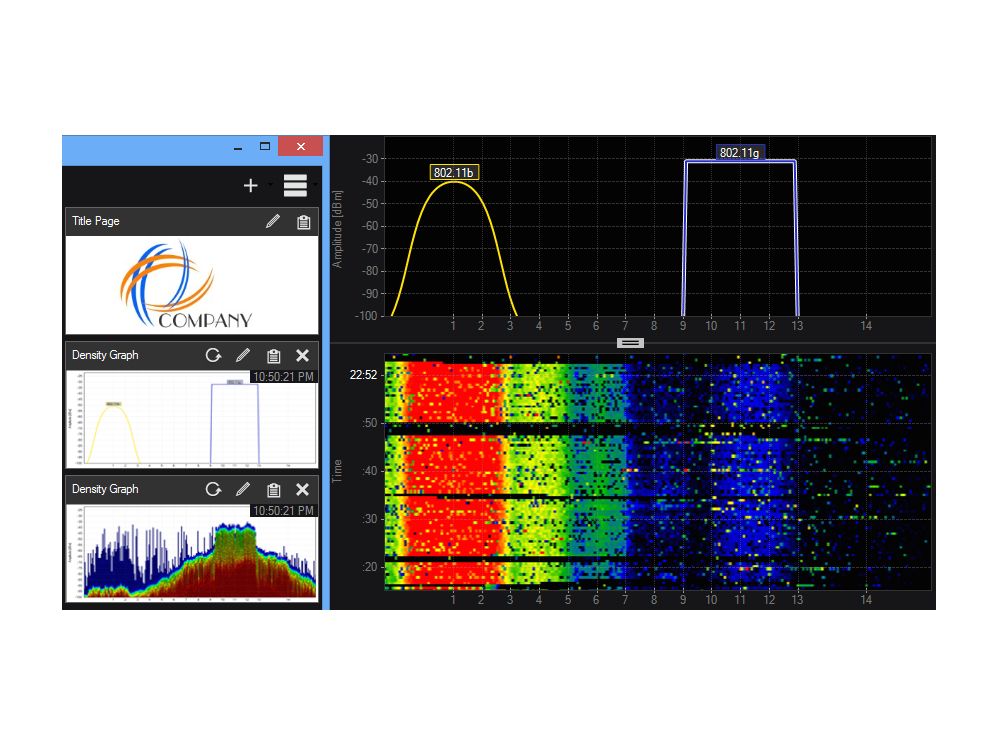Viewport: 1000px width, 750px height.
Task: Copy first Density Graph to clipboard
Action: point(274,356)
